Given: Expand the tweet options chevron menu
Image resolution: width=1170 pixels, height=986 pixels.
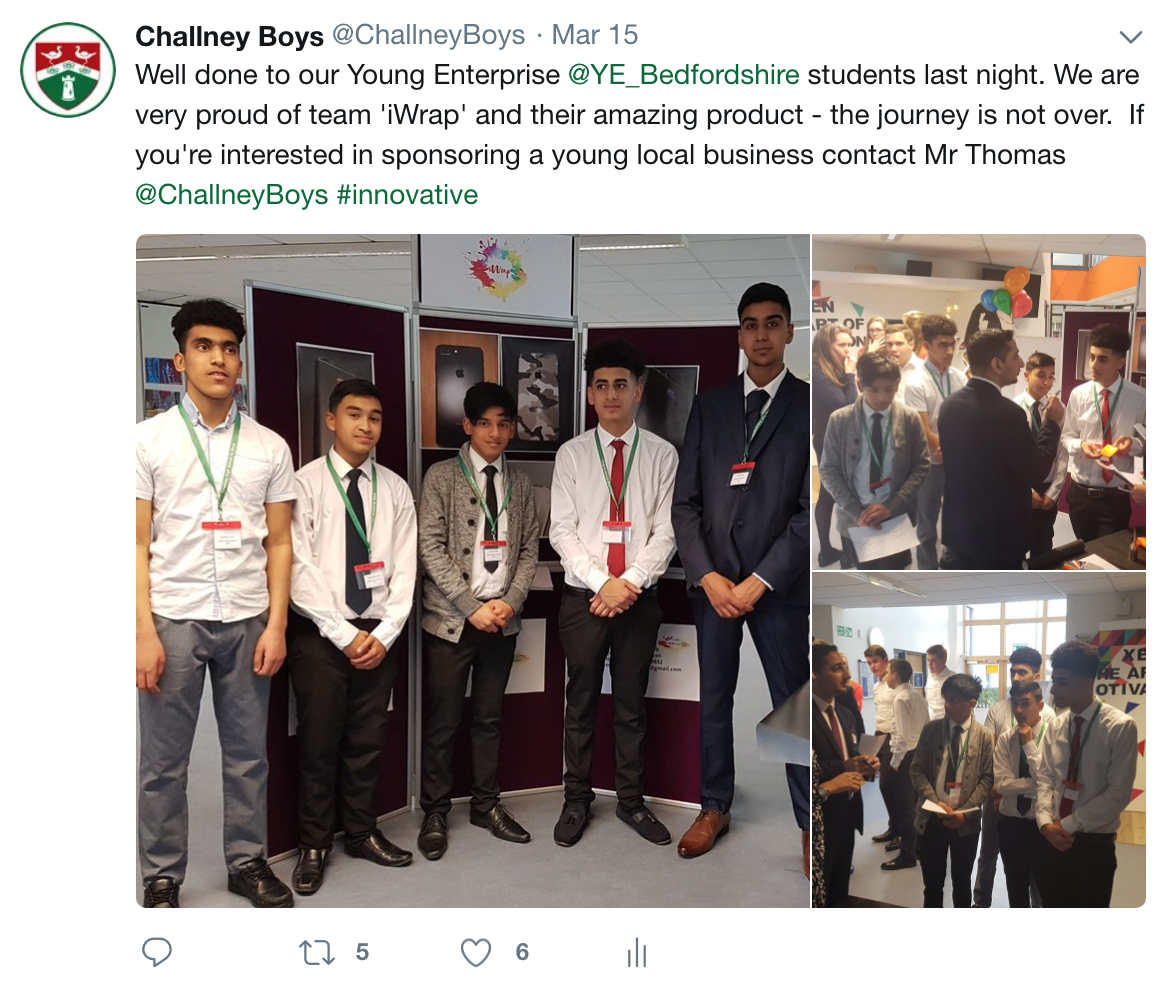Looking at the screenshot, I should [1131, 37].
